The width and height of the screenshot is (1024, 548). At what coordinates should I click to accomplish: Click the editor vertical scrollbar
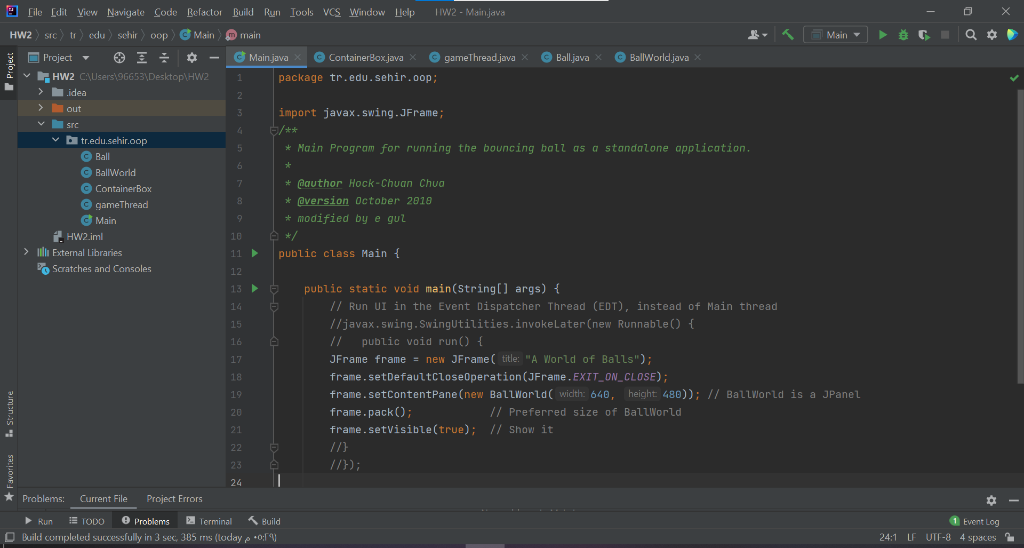tap(1020, 235)
